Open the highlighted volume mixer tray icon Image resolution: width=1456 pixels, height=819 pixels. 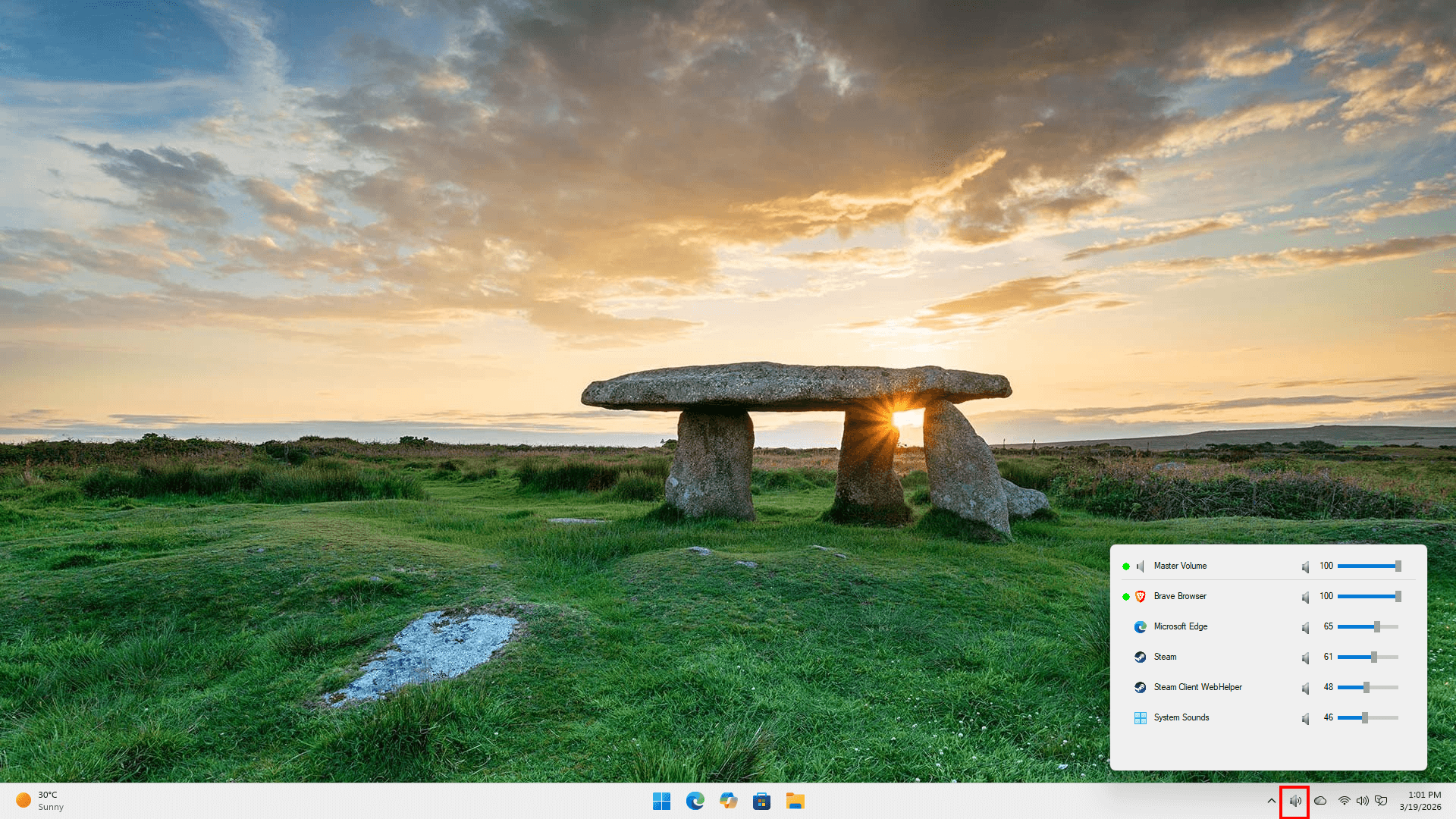[1294, 802]
